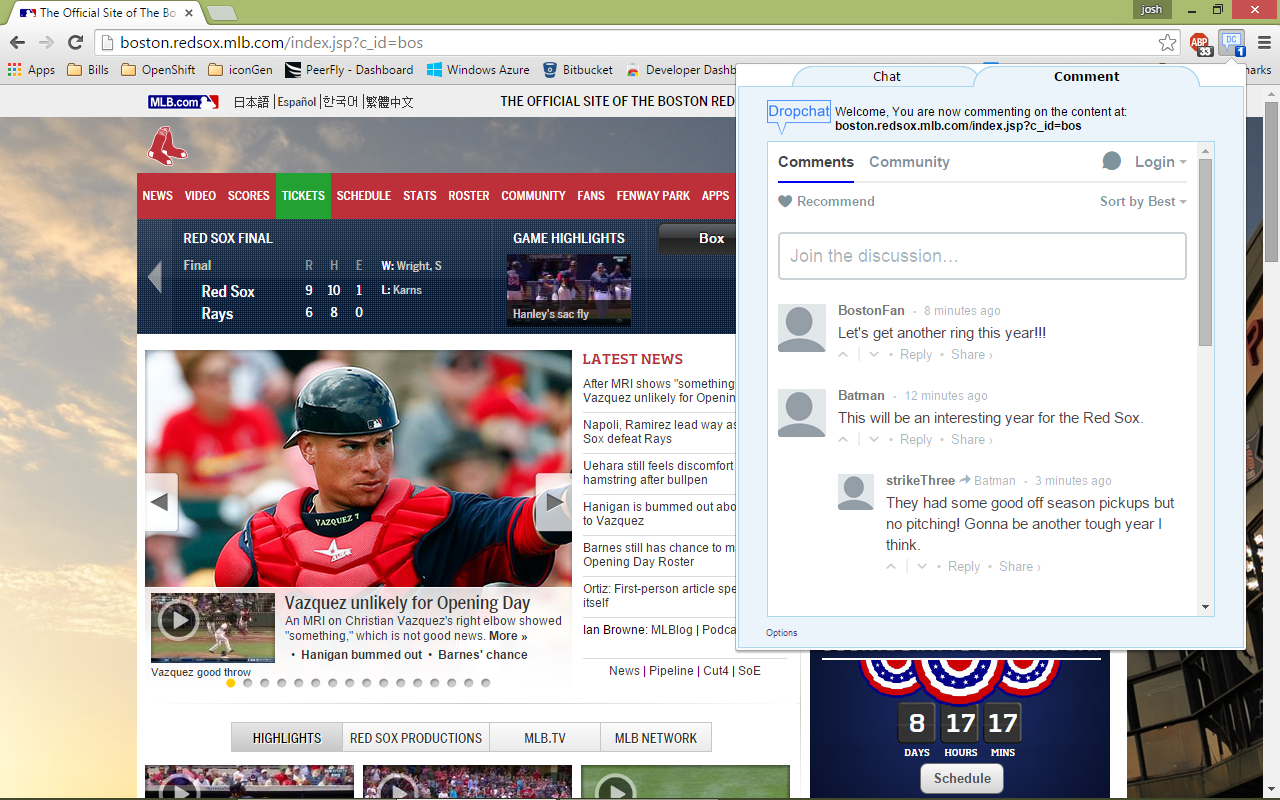
Task: Open the ROSTER navigation item
Action: (x=469, y=196)
